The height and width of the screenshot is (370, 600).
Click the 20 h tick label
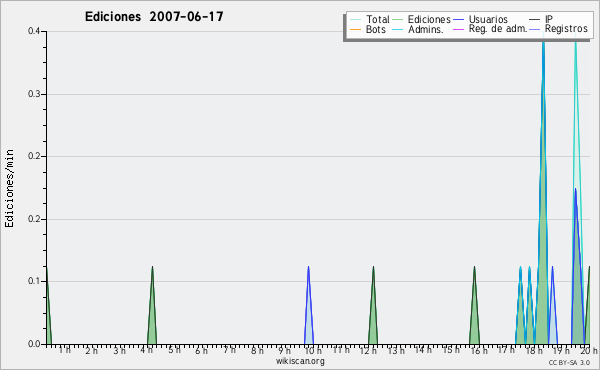click(589, 350)
